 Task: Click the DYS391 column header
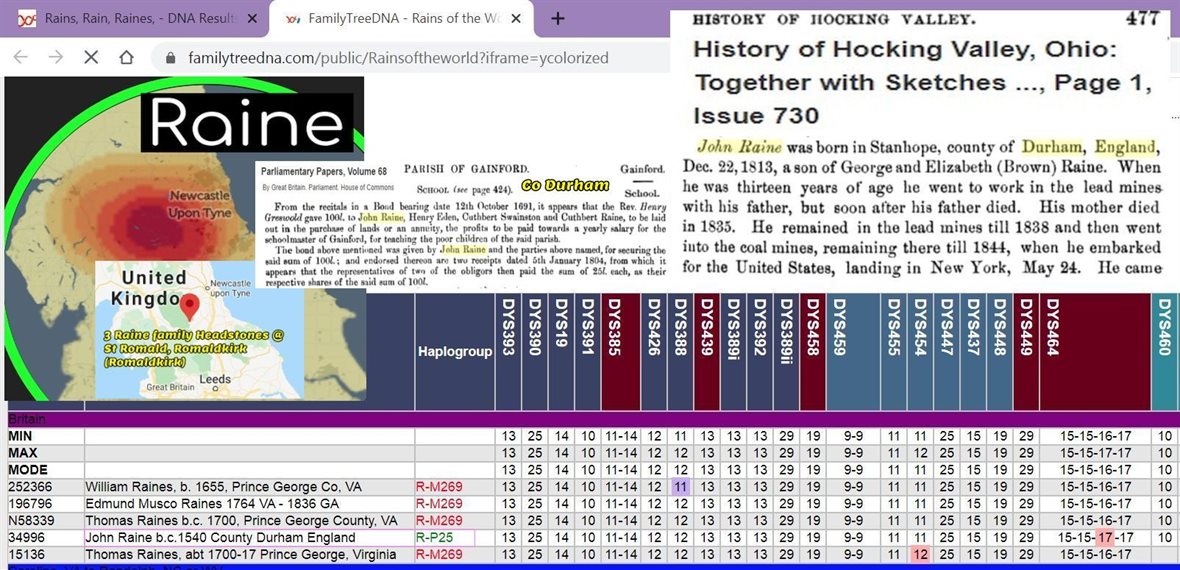(588, 352)
